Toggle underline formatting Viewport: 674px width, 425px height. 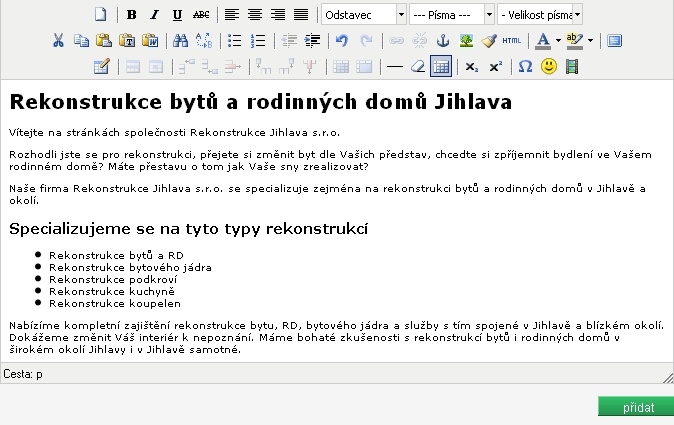[178, 15]
